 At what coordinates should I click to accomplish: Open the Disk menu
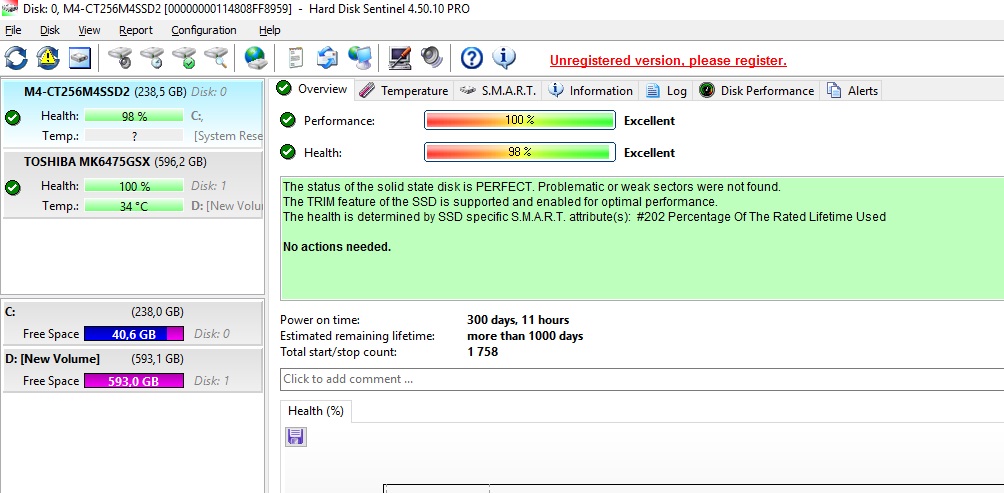click(x=50, y=30)
